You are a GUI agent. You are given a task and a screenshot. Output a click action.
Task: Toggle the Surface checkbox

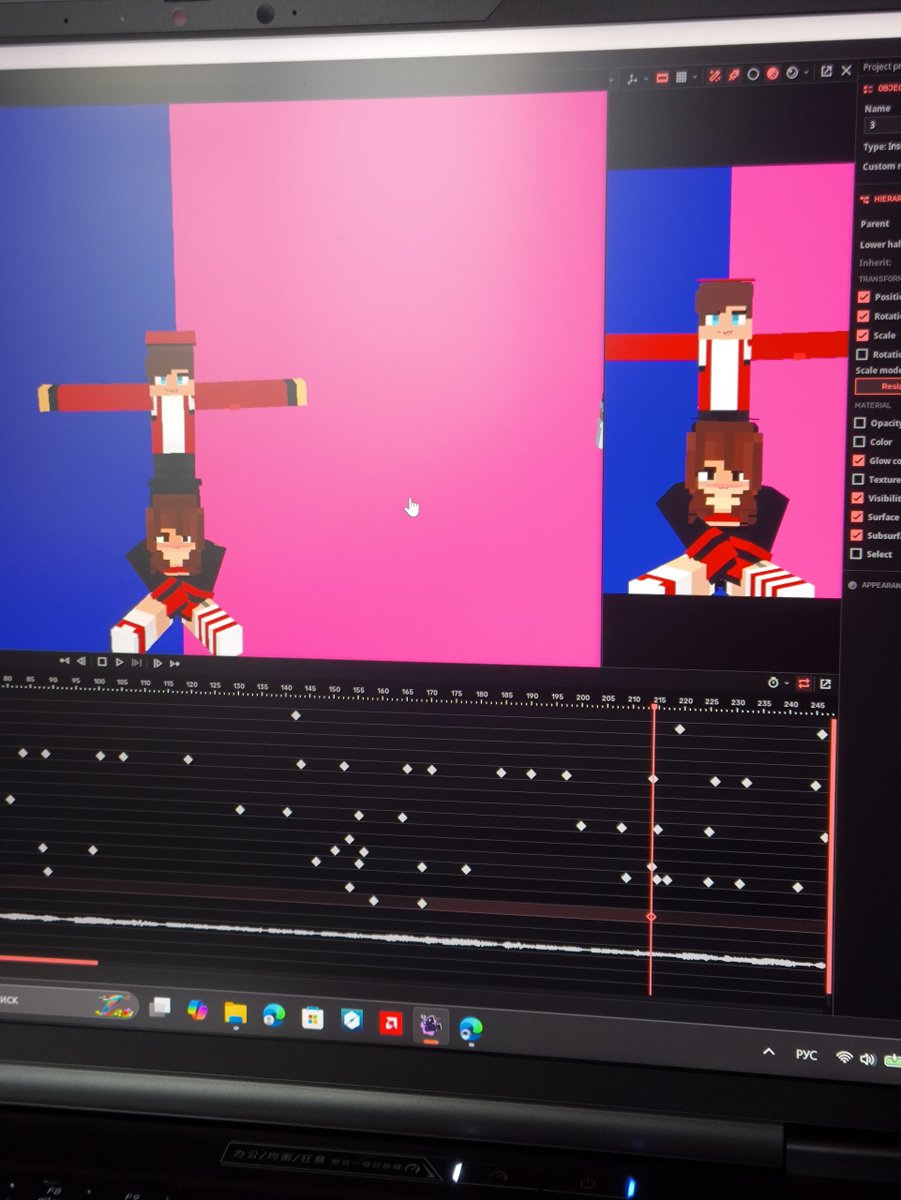[857, 517]
